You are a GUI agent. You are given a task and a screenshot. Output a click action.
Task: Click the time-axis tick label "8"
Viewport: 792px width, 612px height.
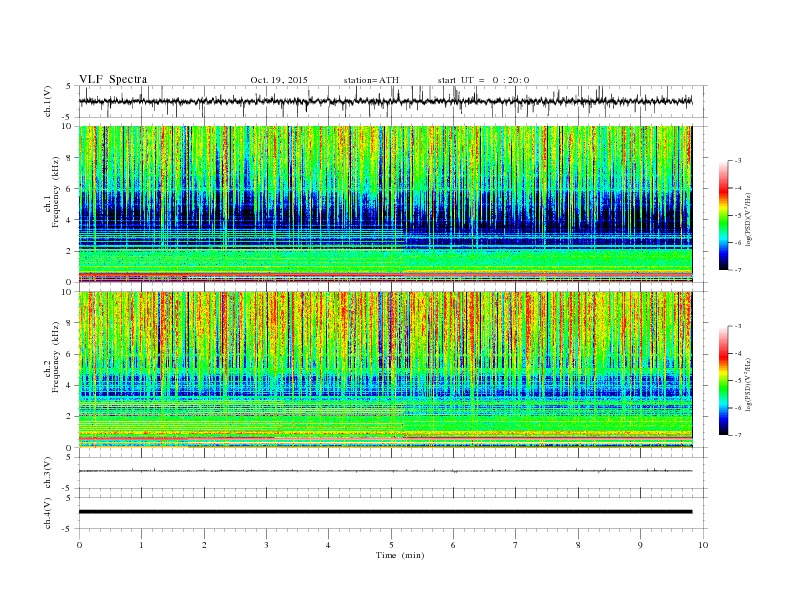click(x=578, y=545)
